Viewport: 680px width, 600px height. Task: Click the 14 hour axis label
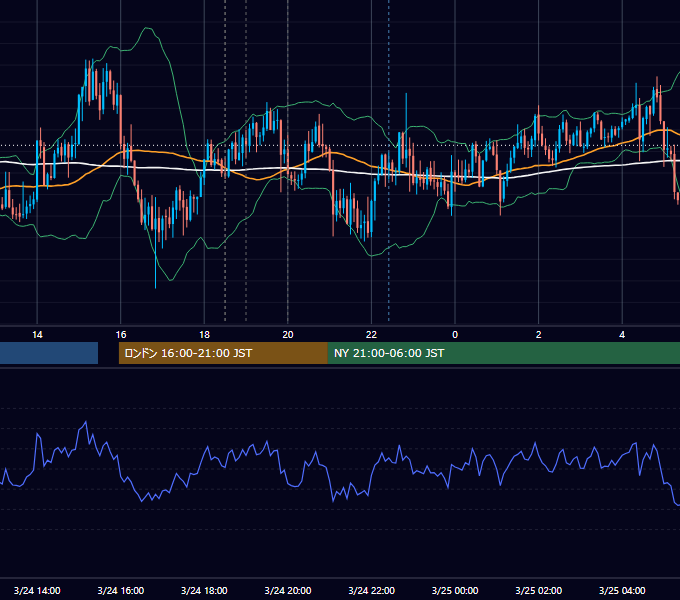(x=37, y=335)
